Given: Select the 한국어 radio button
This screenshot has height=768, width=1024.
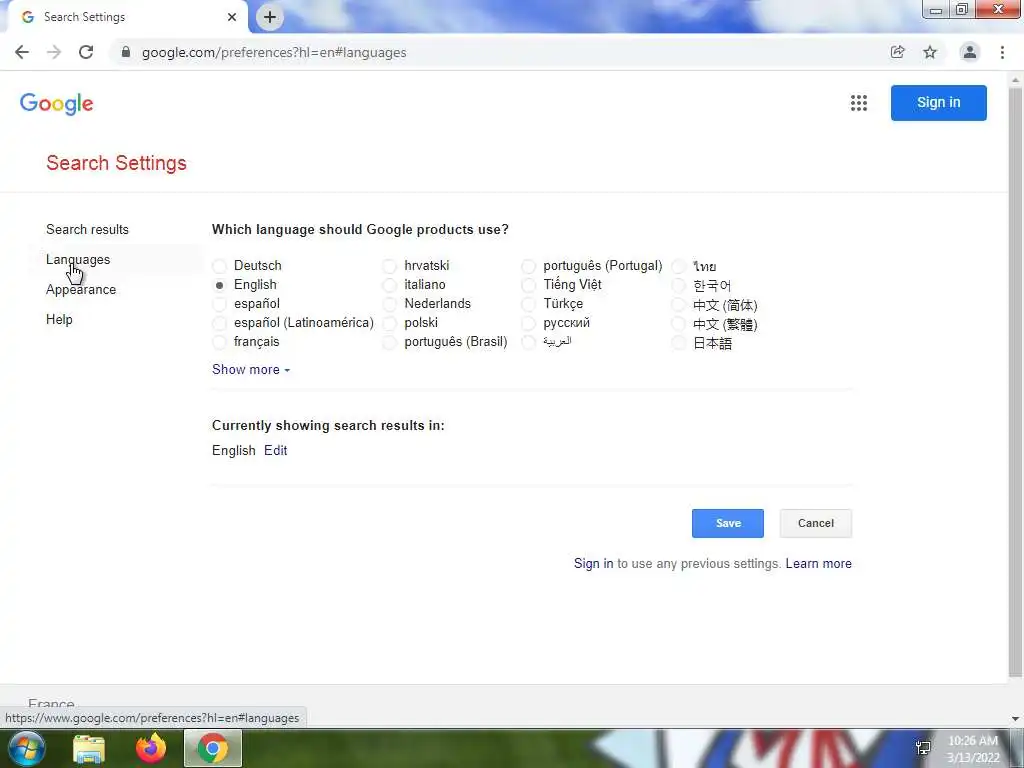Looking at the screenshot, I should (679, 285).
